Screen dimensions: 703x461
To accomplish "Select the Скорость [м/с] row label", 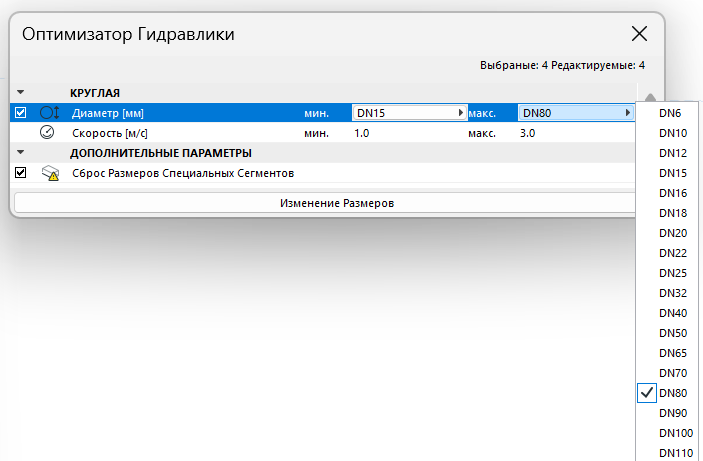I will pyautogui.click(x=110, y=133).
